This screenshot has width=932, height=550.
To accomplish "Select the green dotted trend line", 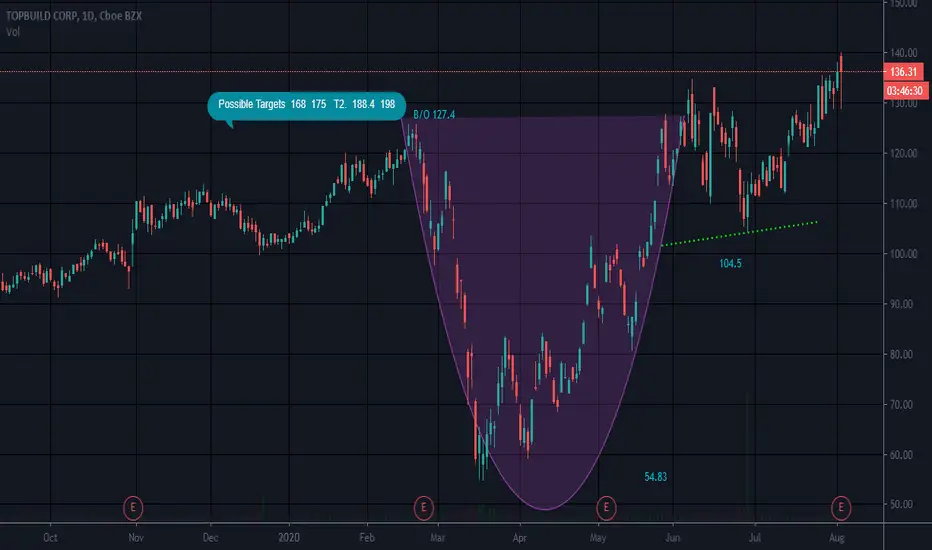I will [739, 234].
